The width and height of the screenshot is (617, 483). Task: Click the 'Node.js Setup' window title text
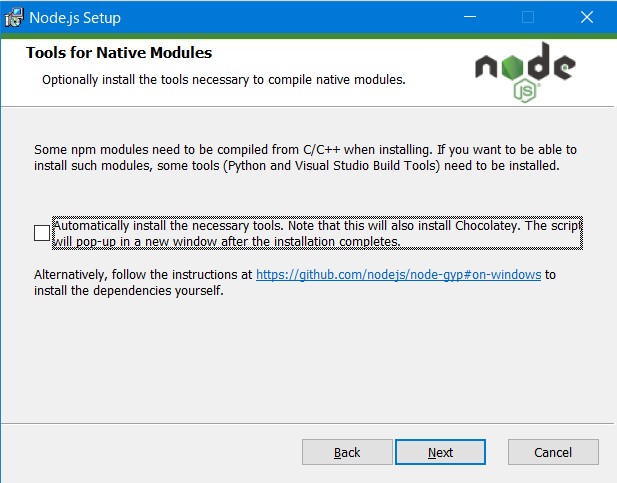pyautogui.click(x=75, y=18)
